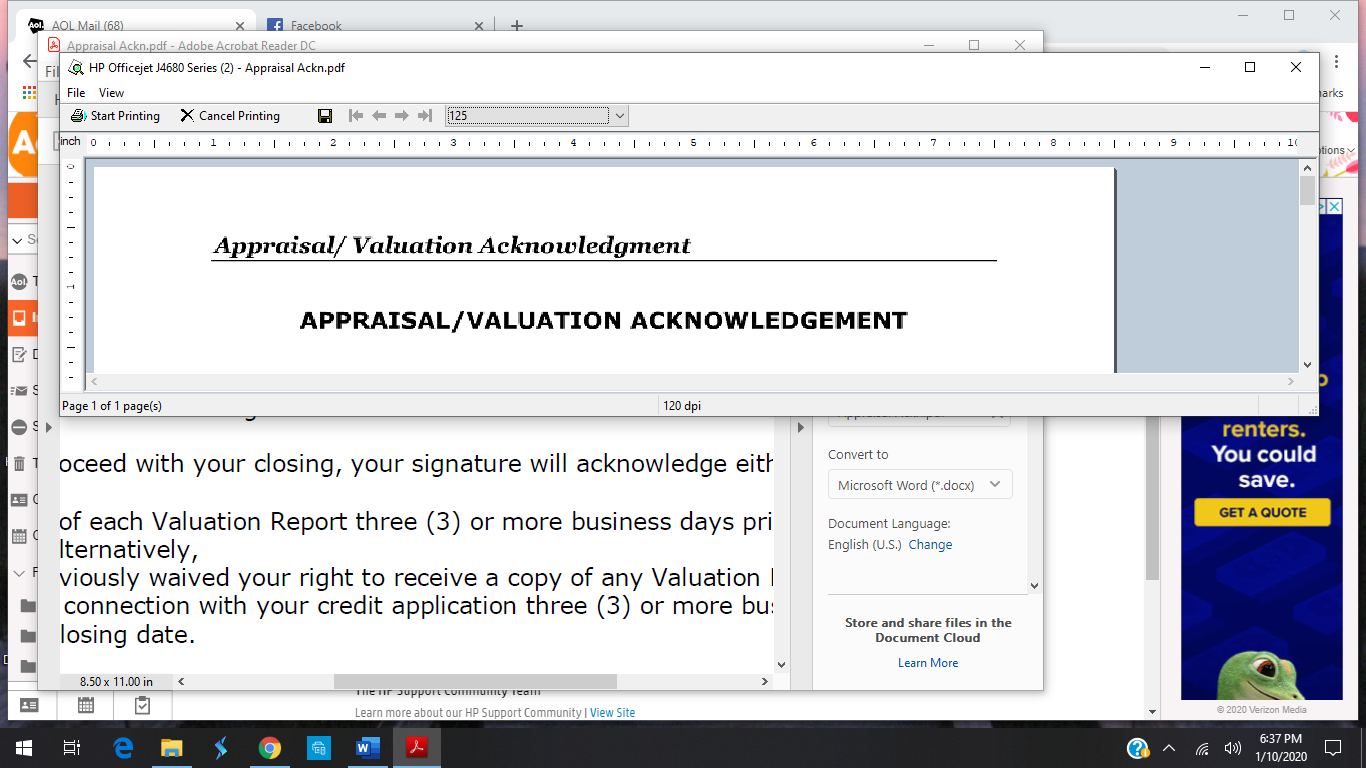This screenshot has width=1366, height=768.
Task: Open the View menu in print preview
Action: pos(112,93)
